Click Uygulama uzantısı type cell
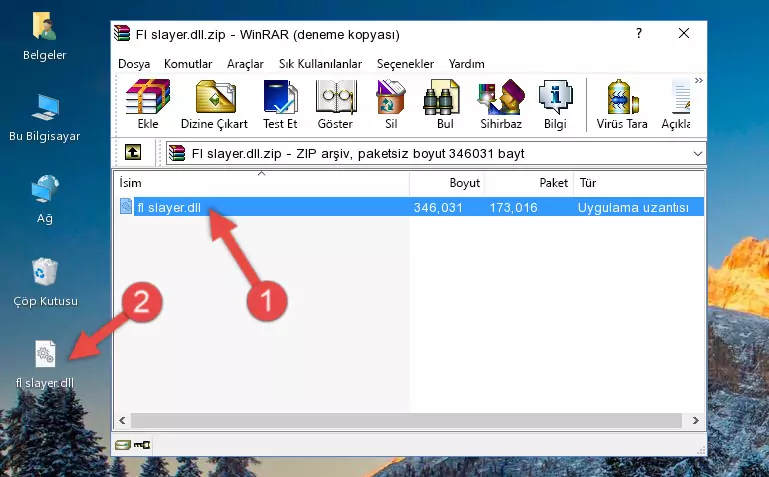769x477 pixels. (633, 207)
